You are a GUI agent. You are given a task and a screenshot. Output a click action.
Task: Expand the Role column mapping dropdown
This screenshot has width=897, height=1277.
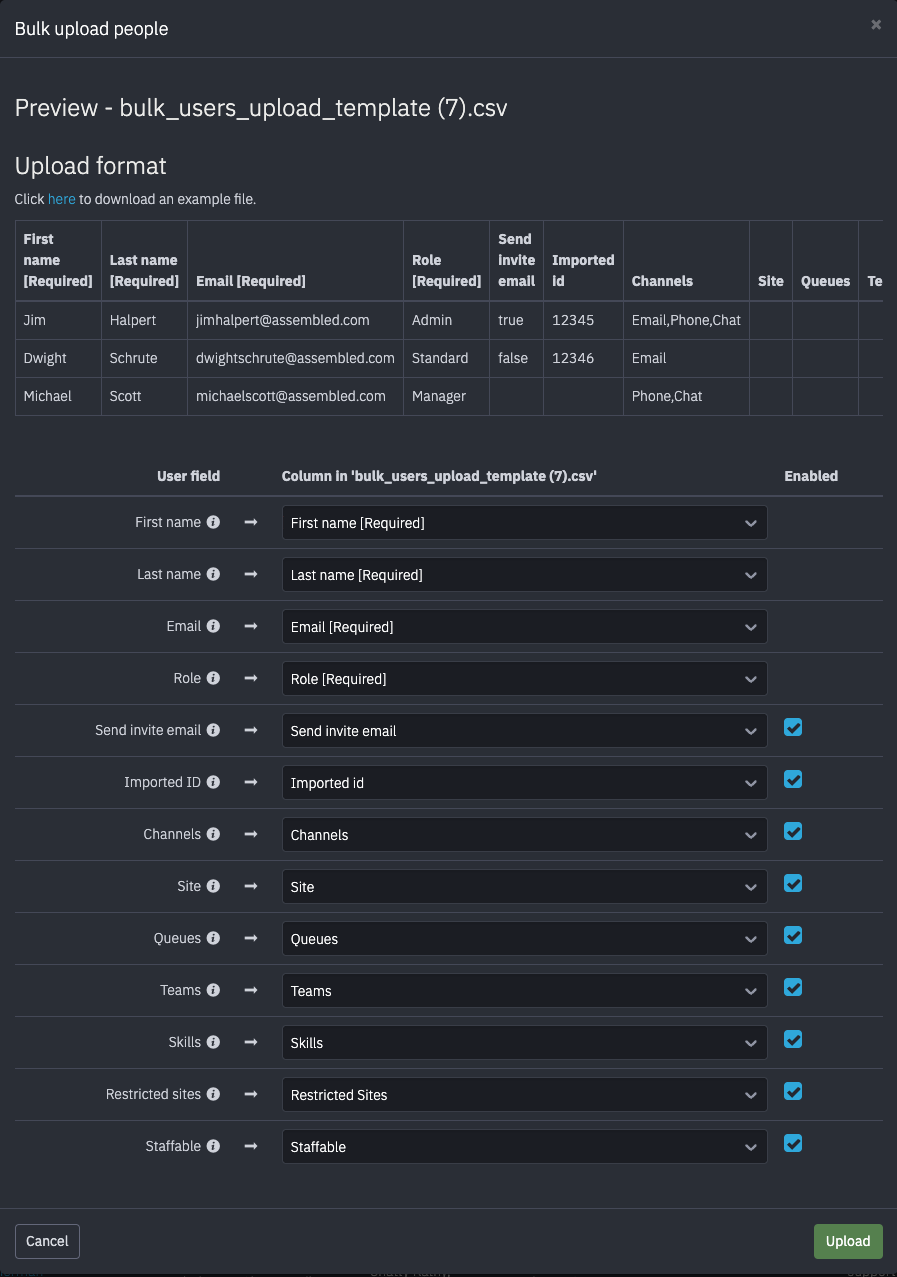[x=525, y=679]
